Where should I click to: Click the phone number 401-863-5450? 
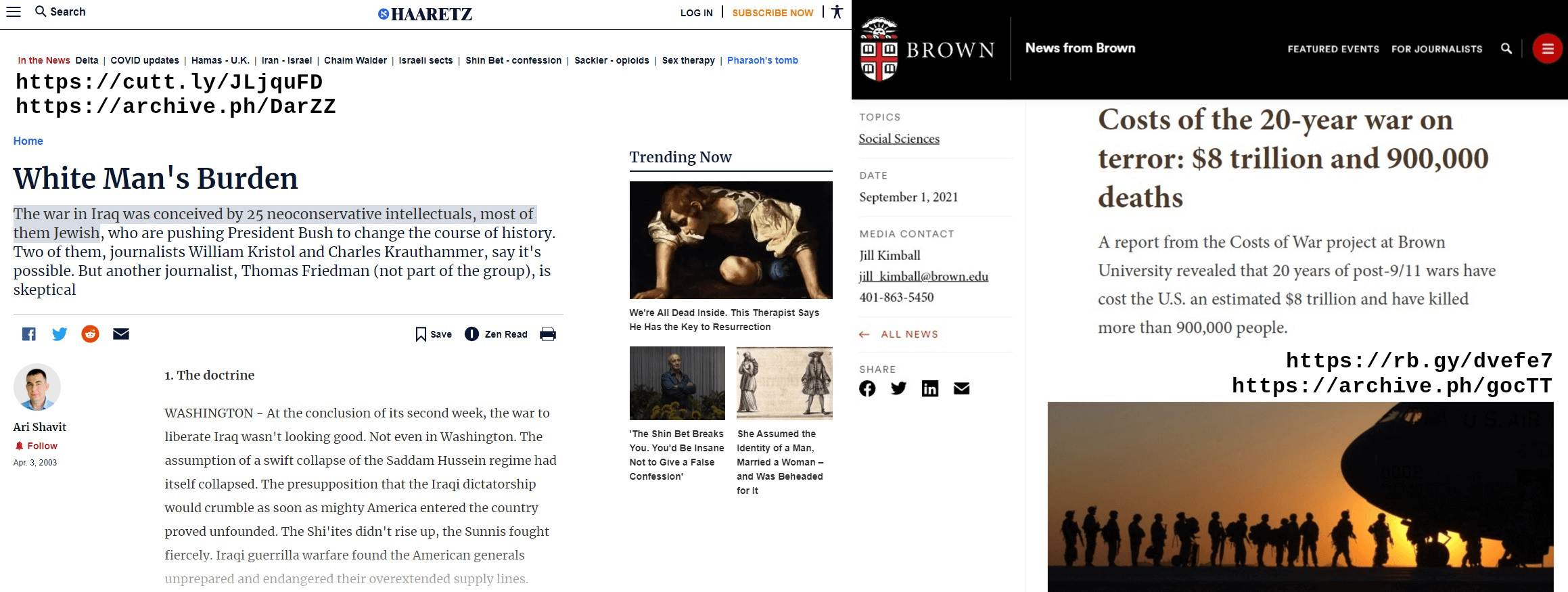pos(896,297)
